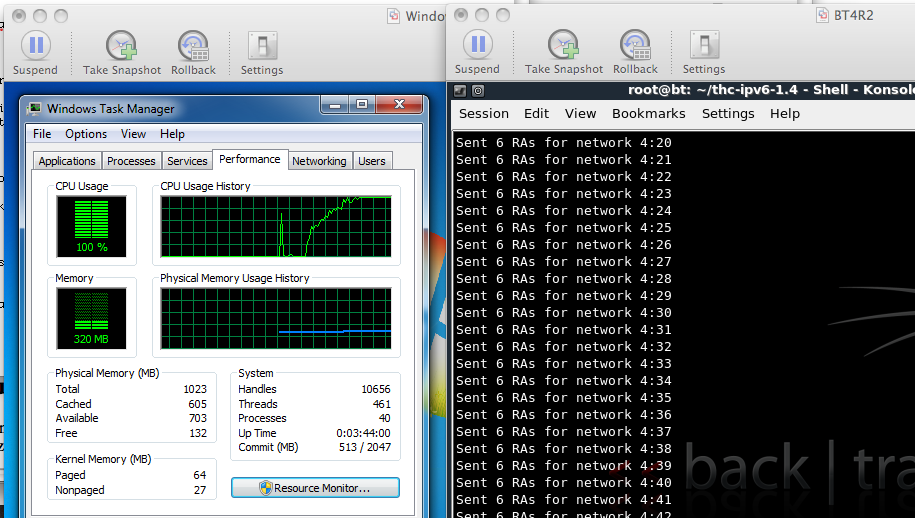Screen dimensions: 915x518
Task: Open Settings of the Windows VM
Action: point(262,52)
